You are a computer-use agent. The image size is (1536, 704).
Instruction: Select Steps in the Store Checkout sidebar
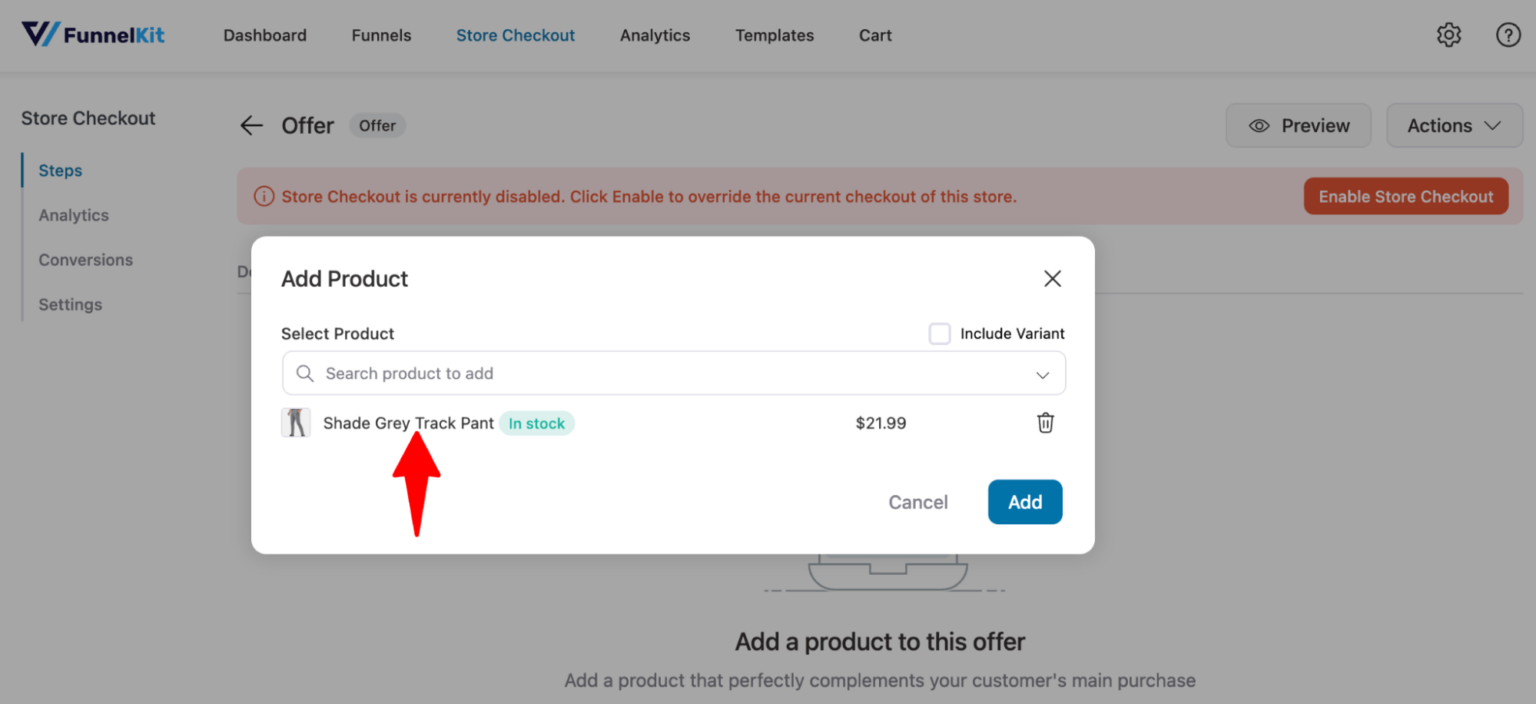[59, 170]
